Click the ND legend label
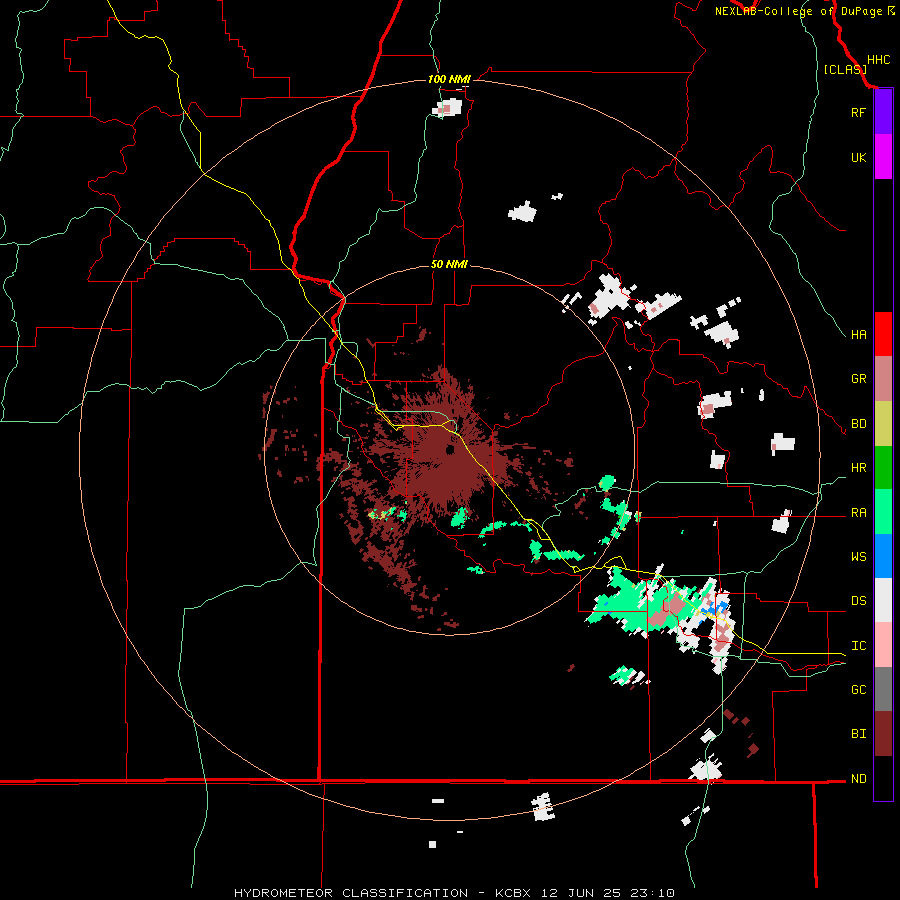 pyautogui.click(x=858, y=779)
